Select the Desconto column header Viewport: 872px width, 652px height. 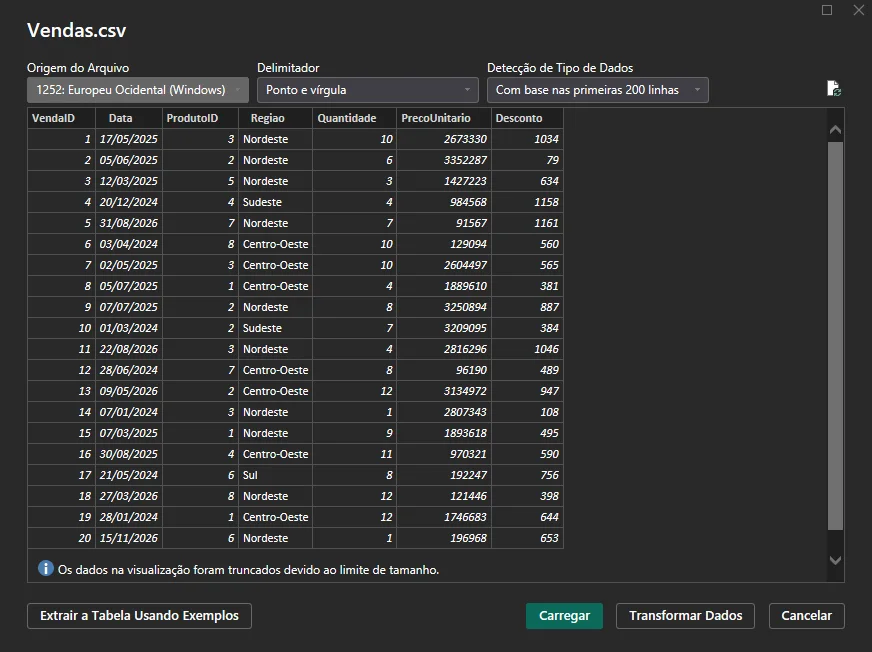527,118
